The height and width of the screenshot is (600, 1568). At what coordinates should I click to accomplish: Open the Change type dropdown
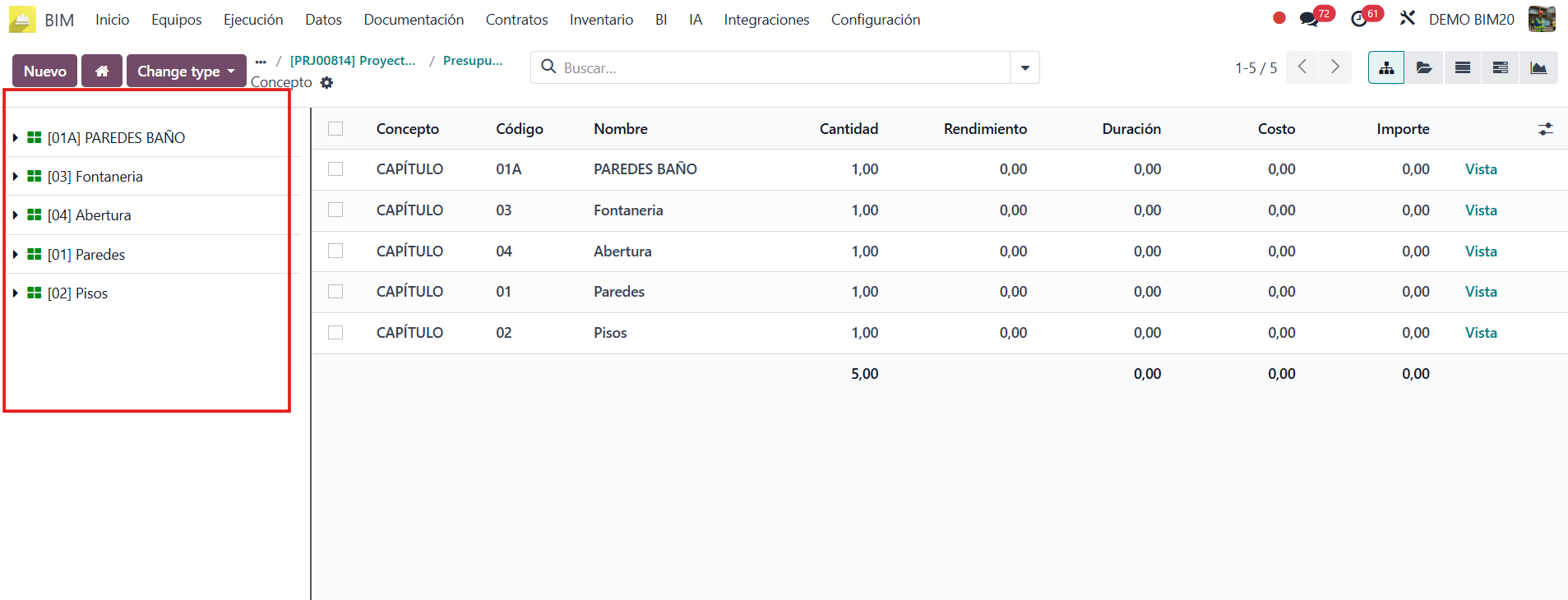[x=186, y=71]
